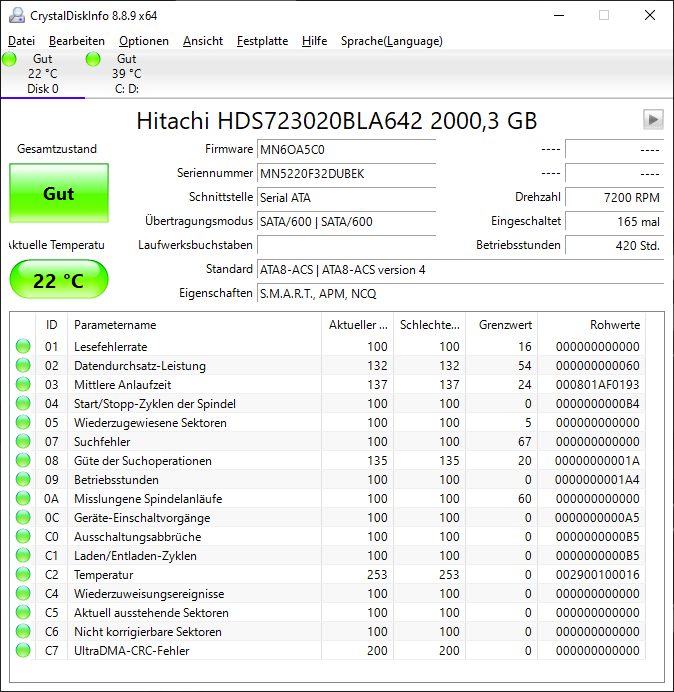Select the Wiederzugewiesene Sektoren parameter name
Image resolution: width=674 pixels, height=692 pixels.
(x=150, y=423)
